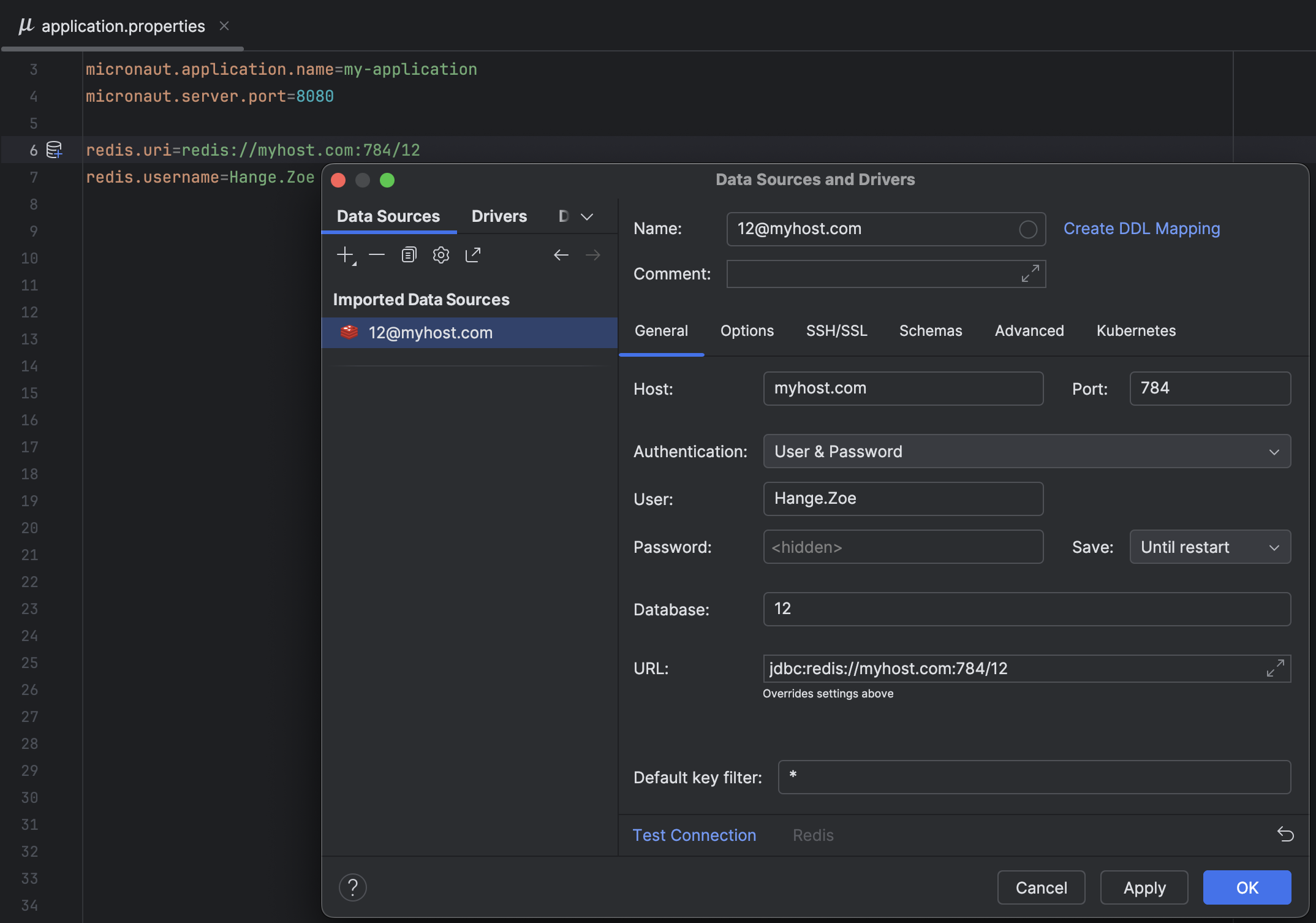Click the Test Connection link
The image size is (1316, 923).
pos(694,835)
